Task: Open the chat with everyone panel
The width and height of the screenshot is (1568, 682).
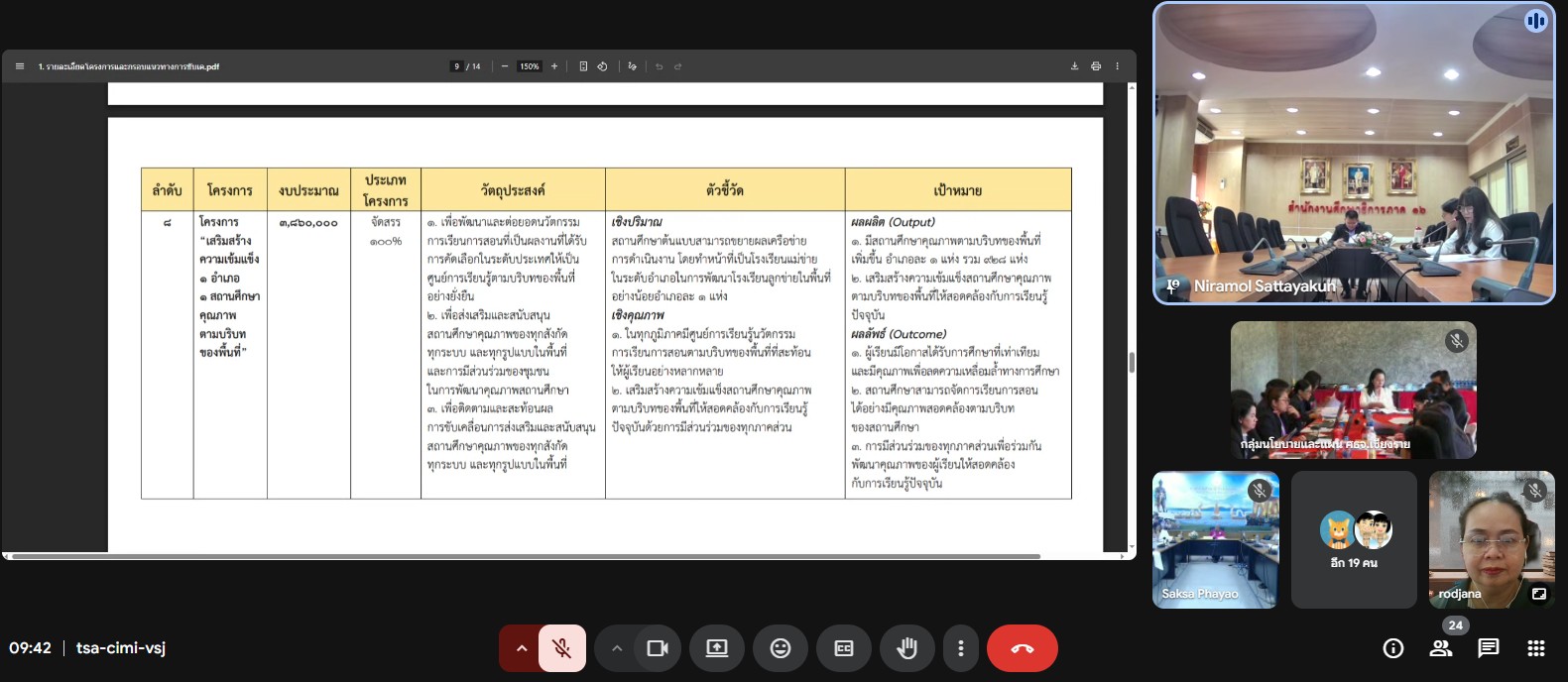Action: pos(1489,648)
